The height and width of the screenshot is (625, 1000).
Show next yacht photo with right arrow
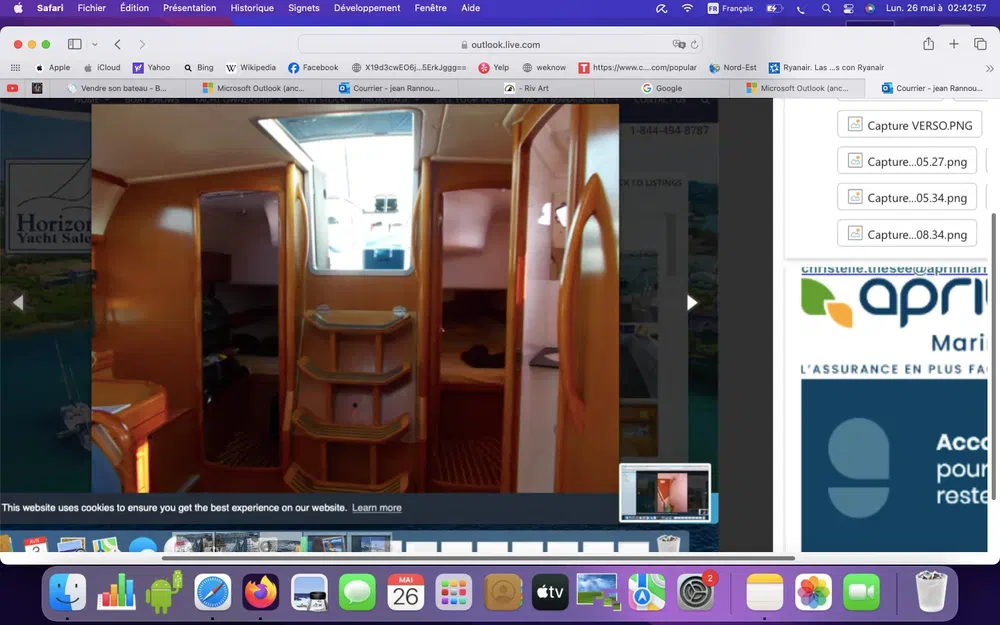click(691, 302)
